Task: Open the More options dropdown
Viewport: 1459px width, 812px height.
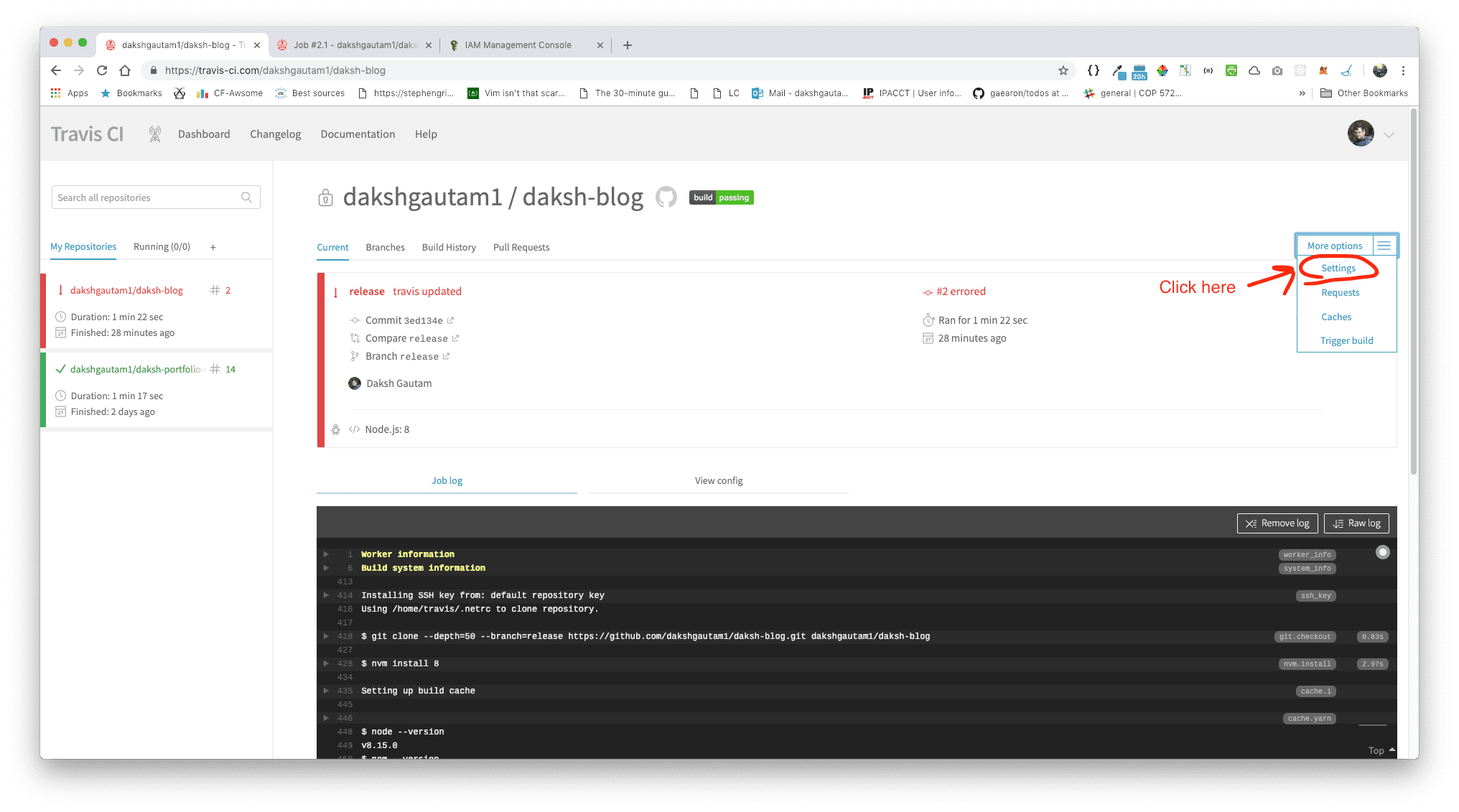Action: pos(1334,246)
